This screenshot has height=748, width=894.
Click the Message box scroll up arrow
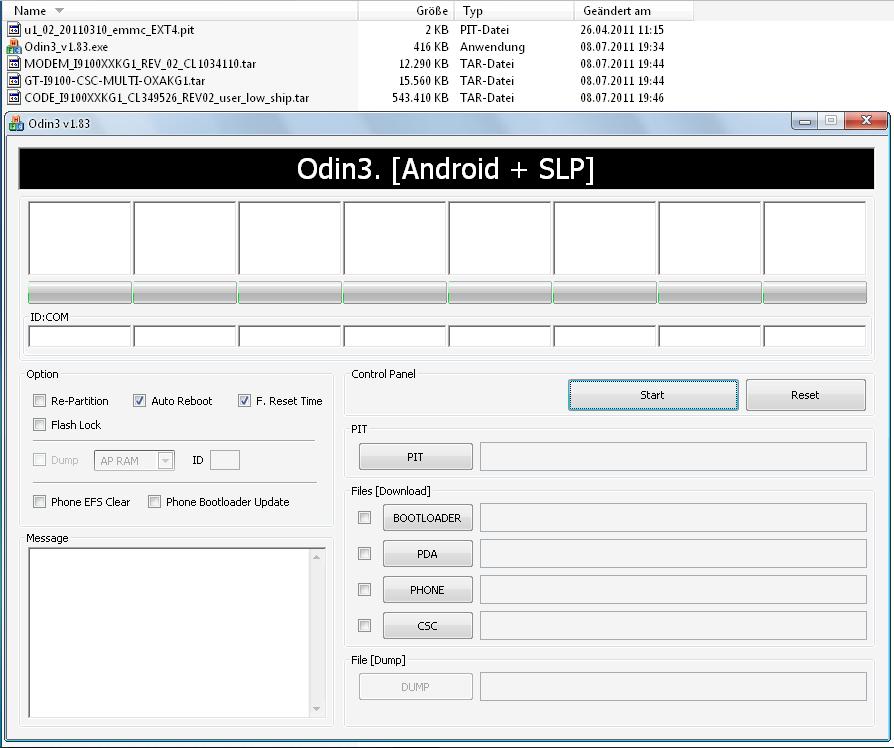tap(316, 556)
